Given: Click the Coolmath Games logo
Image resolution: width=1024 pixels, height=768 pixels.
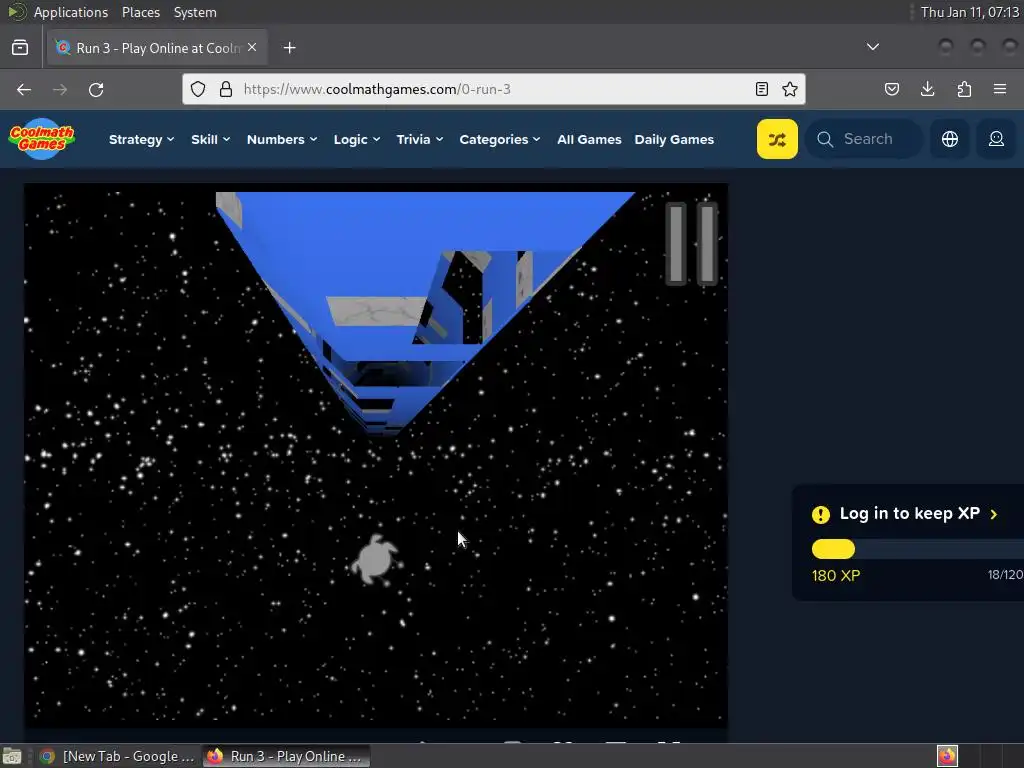Looking at the screenshot, I should (42, 138).
